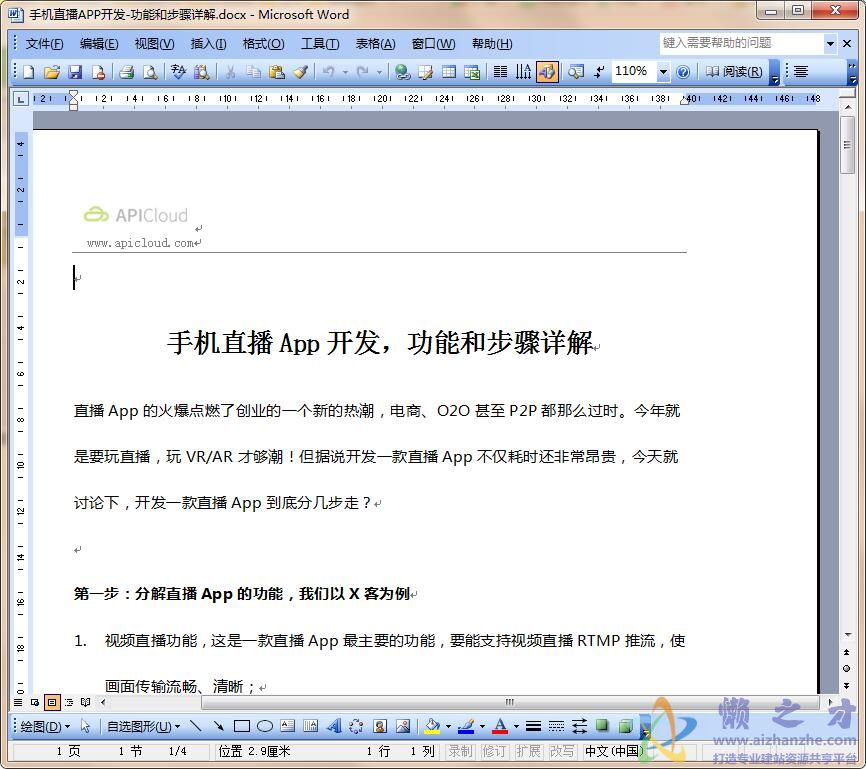Click the Change Text Direction icon

[523, 72]
